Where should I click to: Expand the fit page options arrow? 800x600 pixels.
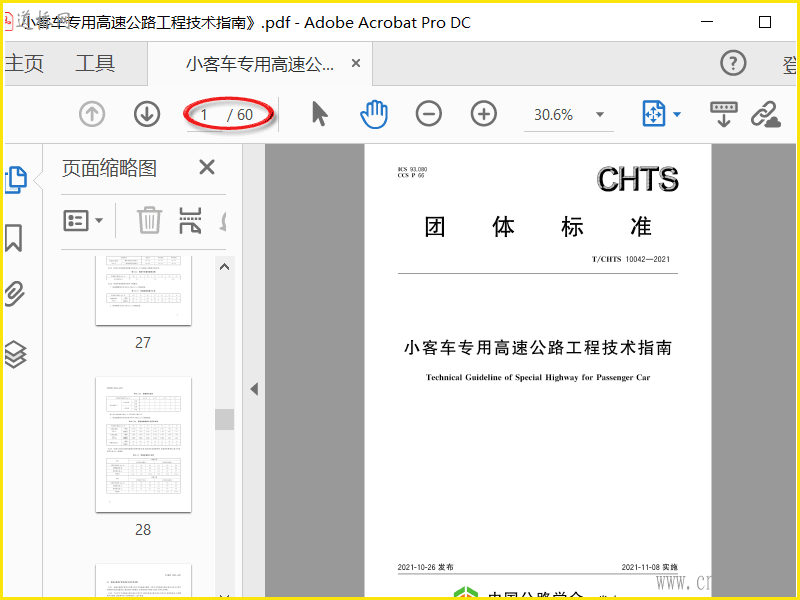point(677,114)
